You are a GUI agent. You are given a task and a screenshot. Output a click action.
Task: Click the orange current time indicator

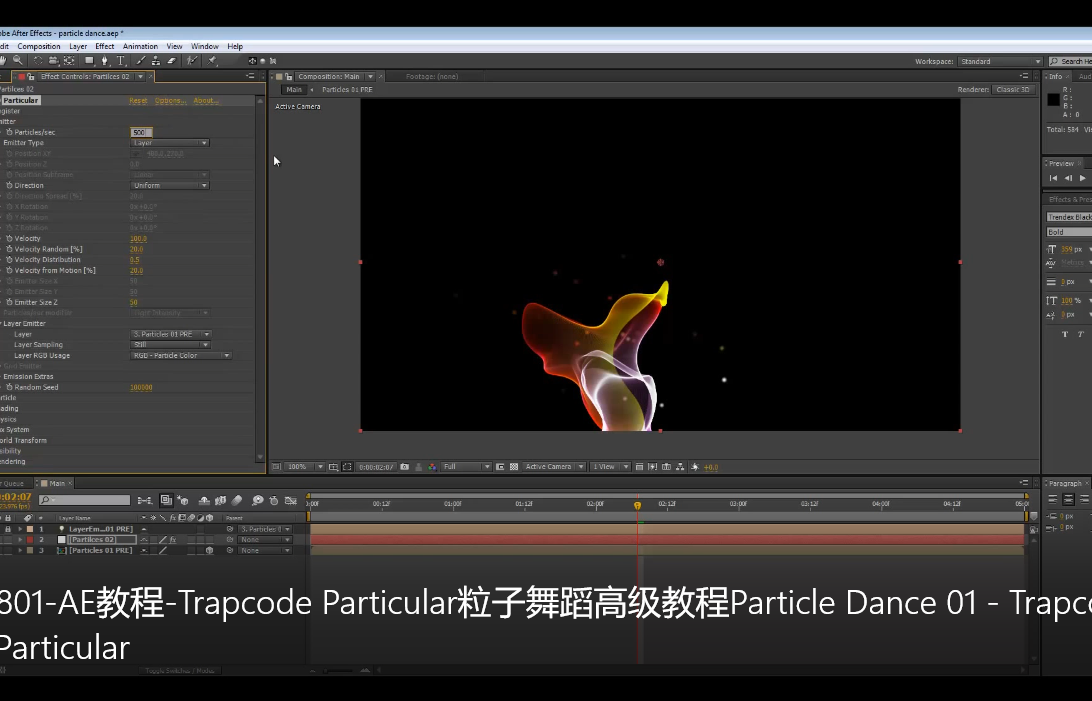(x=637, y=505)
